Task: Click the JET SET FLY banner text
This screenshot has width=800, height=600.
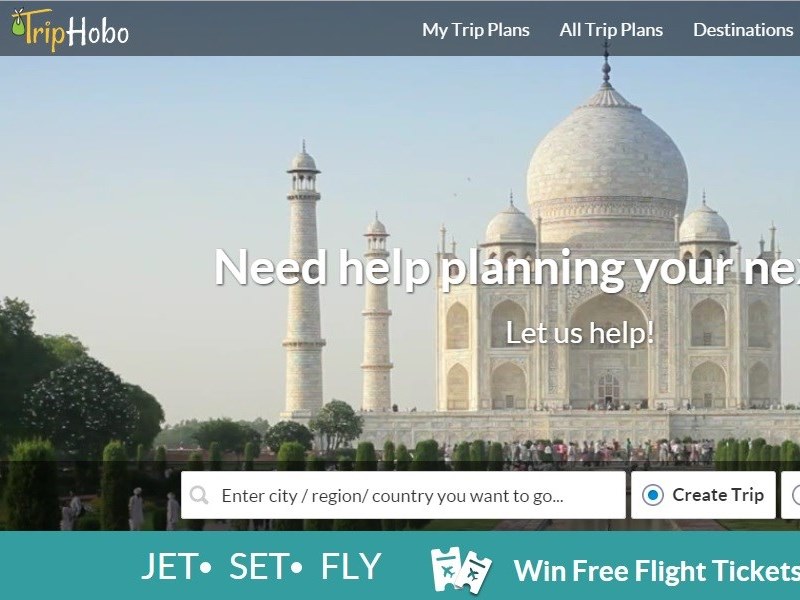Action: 261,566
